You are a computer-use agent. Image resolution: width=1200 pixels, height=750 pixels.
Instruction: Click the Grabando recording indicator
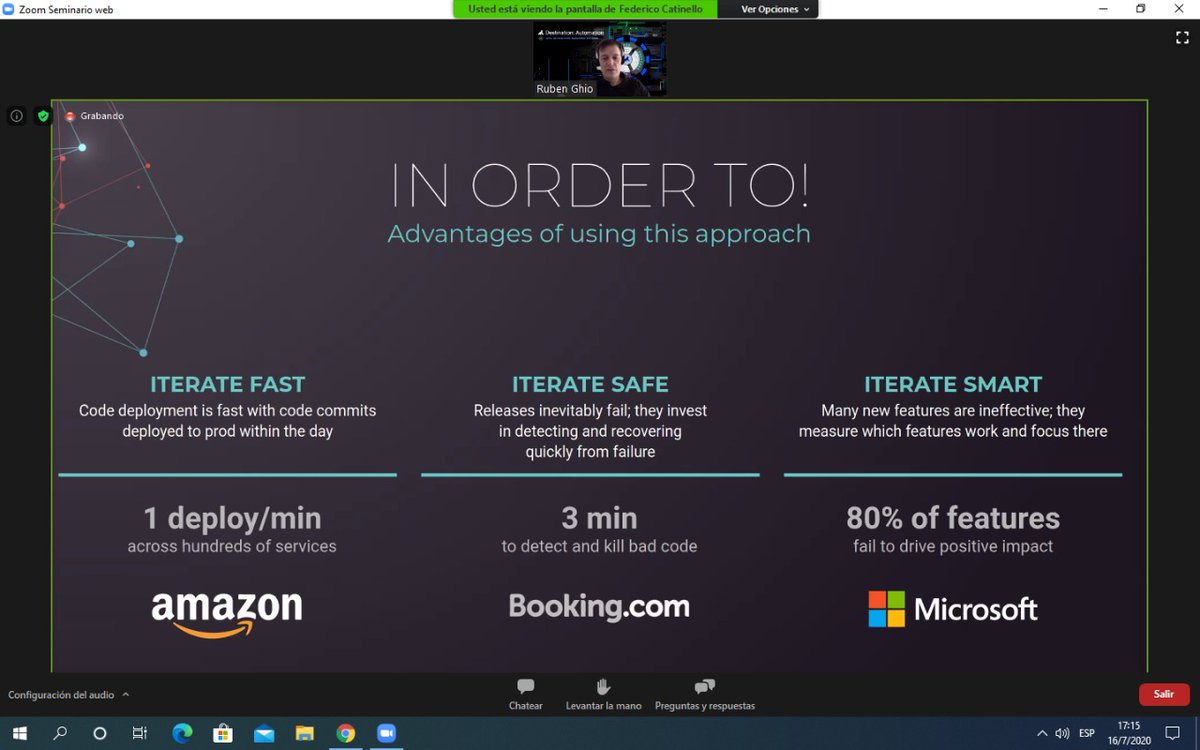tap(95, 116)
